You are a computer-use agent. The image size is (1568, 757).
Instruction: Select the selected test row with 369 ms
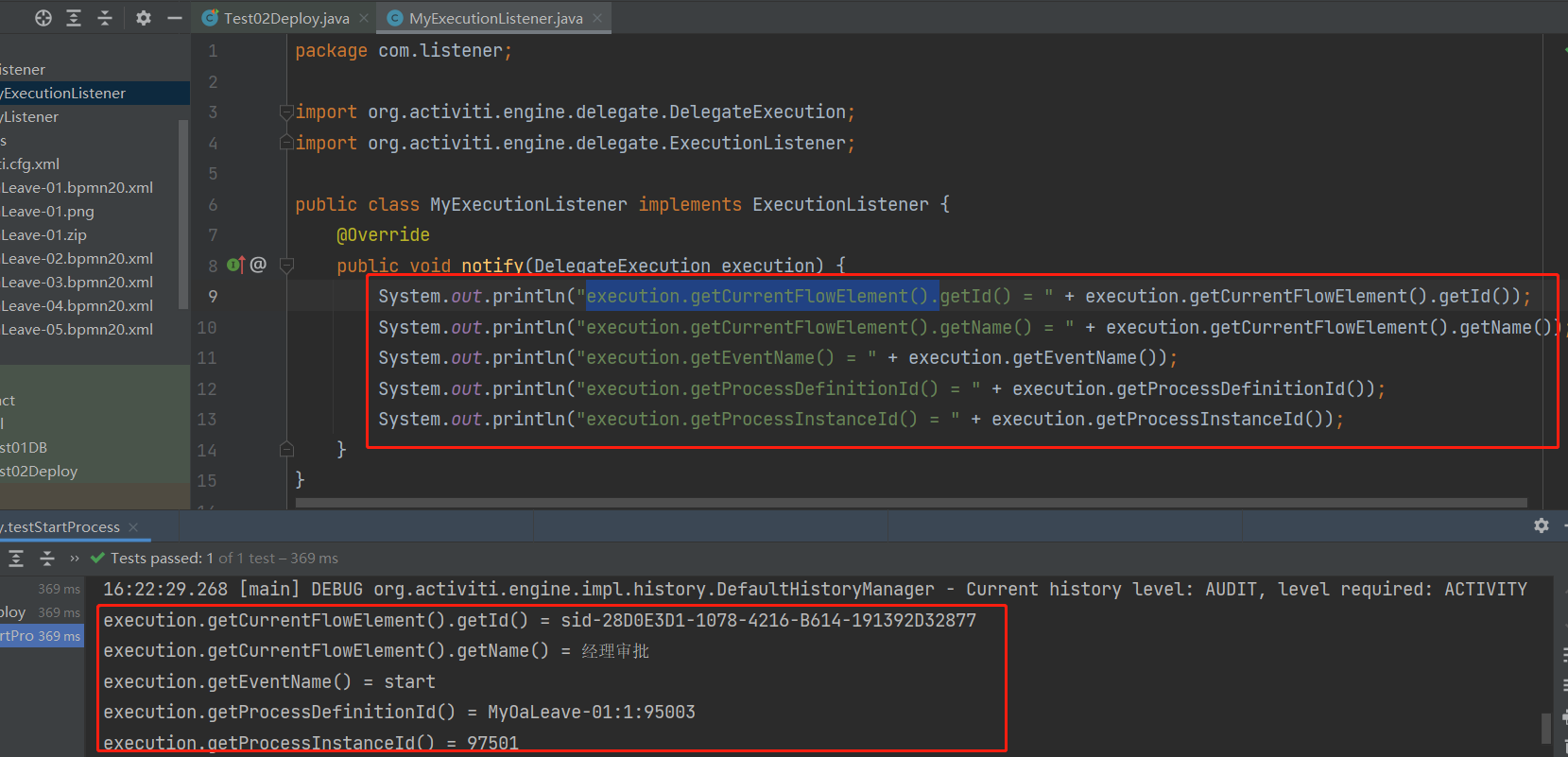point(42,636)
